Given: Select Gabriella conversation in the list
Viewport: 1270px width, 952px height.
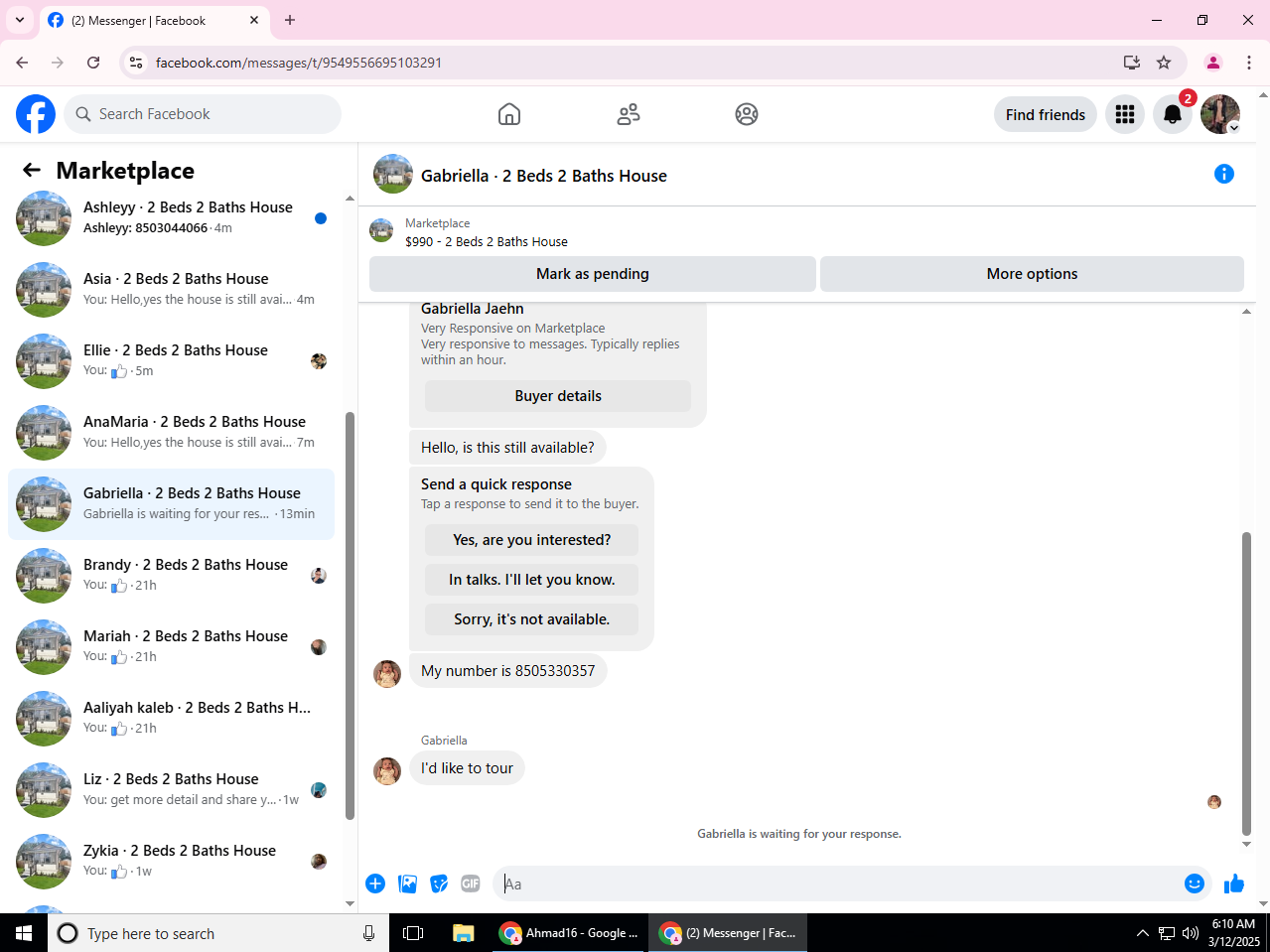Looking at the screenshot, I should coord(172,504).
